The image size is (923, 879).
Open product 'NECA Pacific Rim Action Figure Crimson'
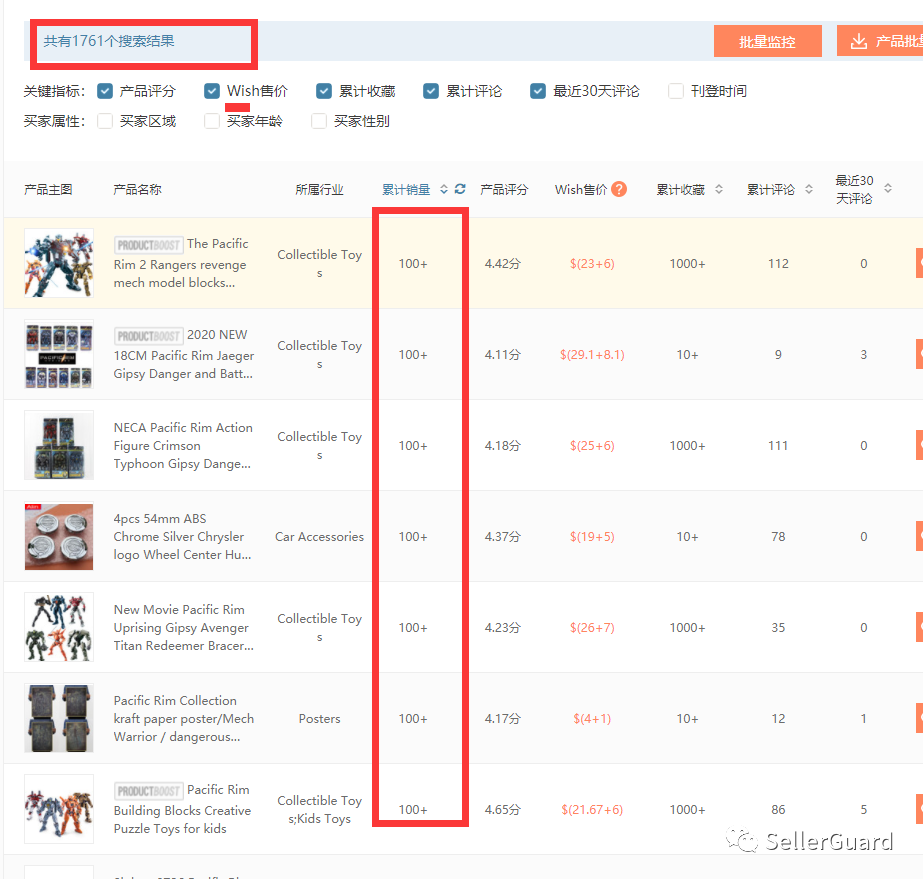click(x=183, y=445)
